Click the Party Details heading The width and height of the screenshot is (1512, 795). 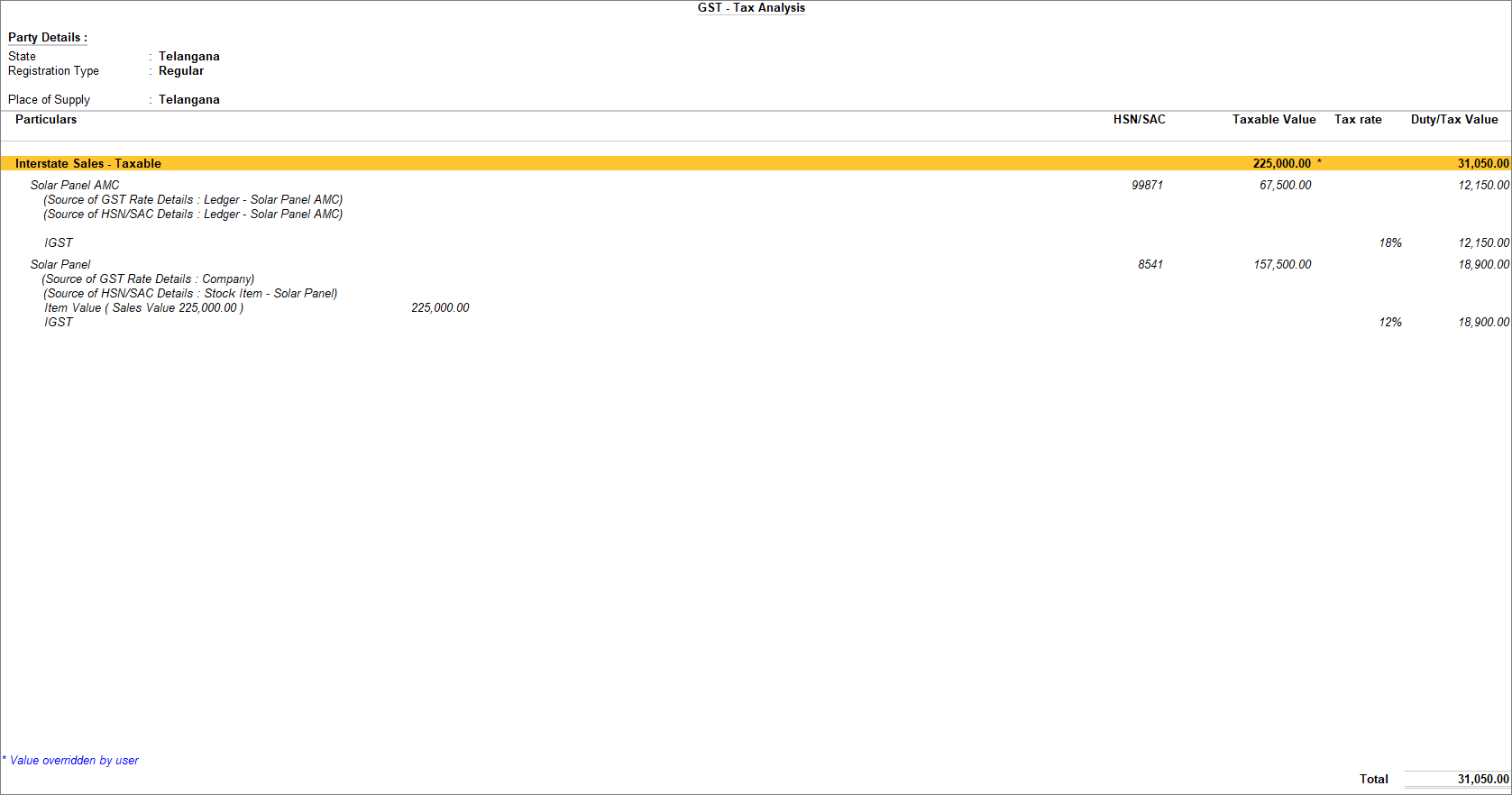tap(48, 38)
